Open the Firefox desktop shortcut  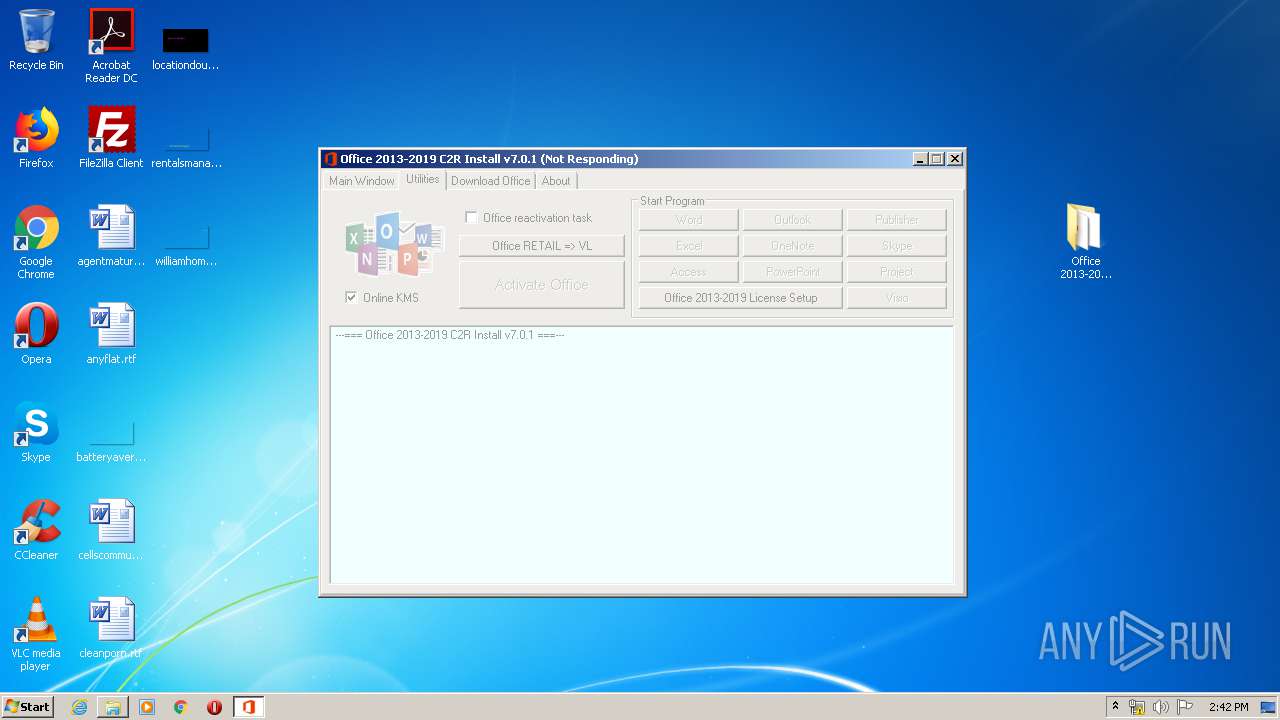36,138
